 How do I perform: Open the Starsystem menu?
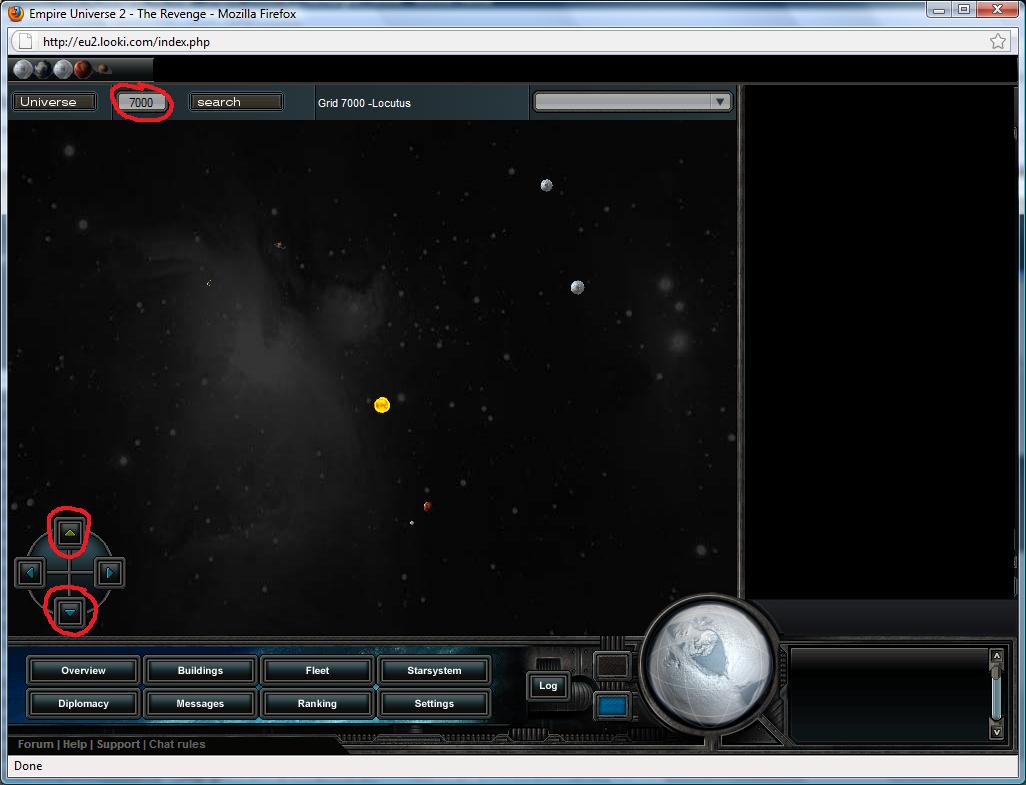(x=434, y=671)
